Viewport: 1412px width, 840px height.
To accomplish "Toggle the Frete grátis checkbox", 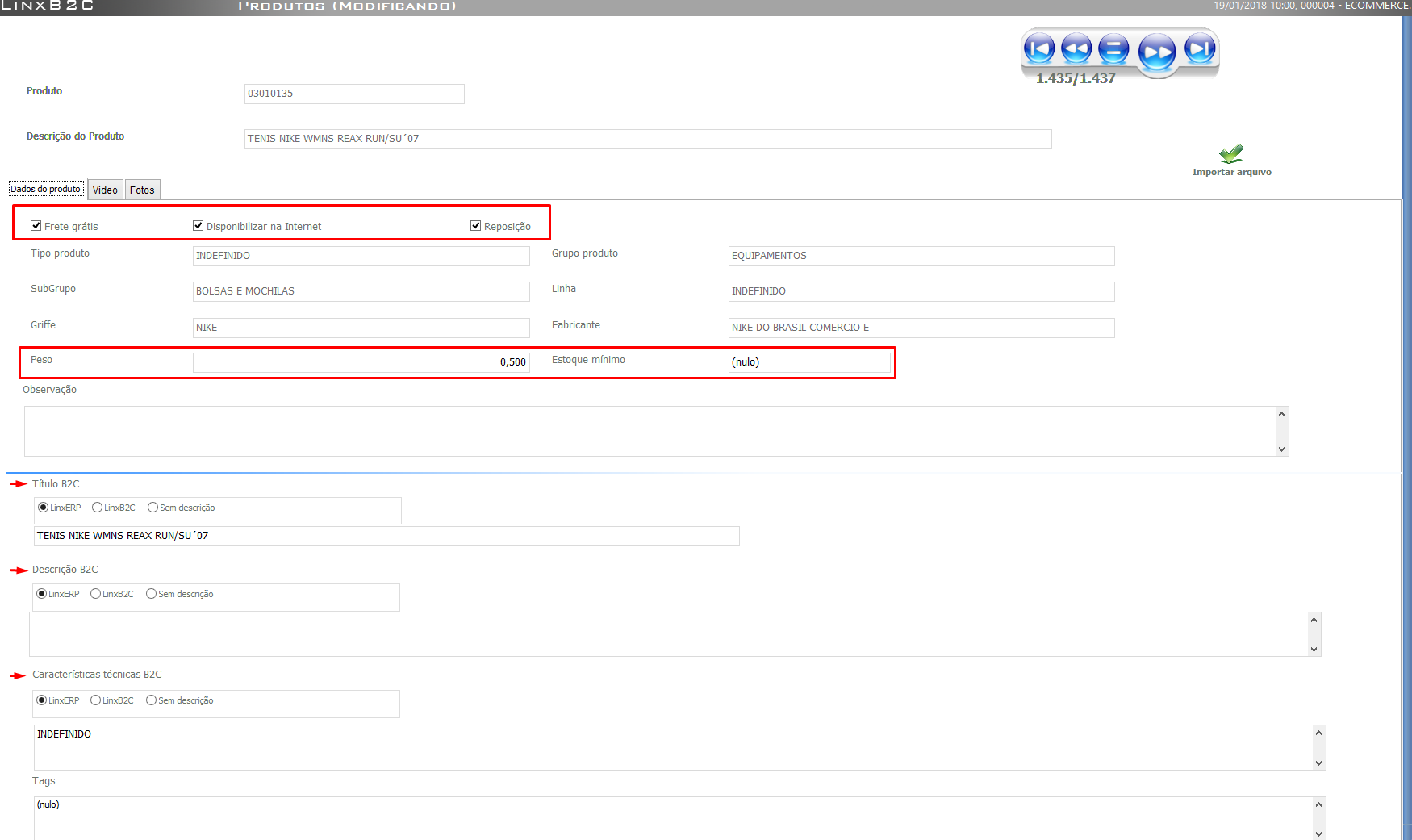I will click(36, 226).
